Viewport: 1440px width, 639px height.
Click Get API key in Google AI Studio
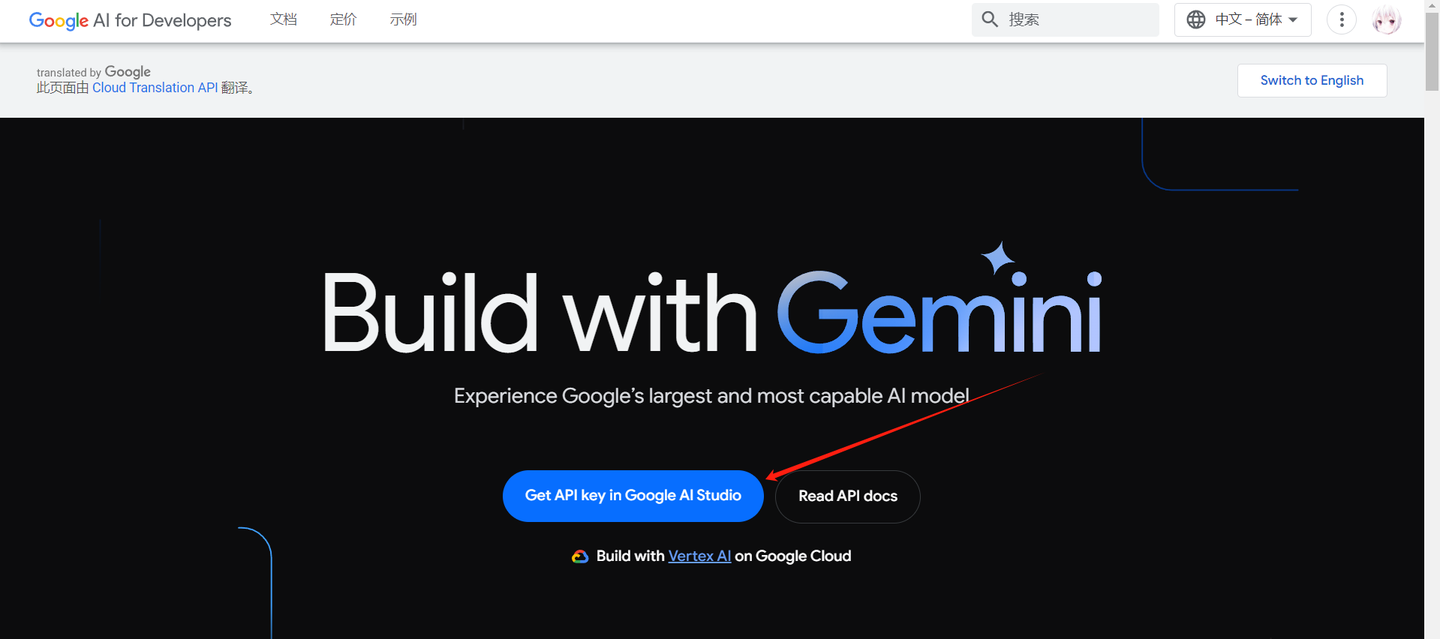click(632, 495)
